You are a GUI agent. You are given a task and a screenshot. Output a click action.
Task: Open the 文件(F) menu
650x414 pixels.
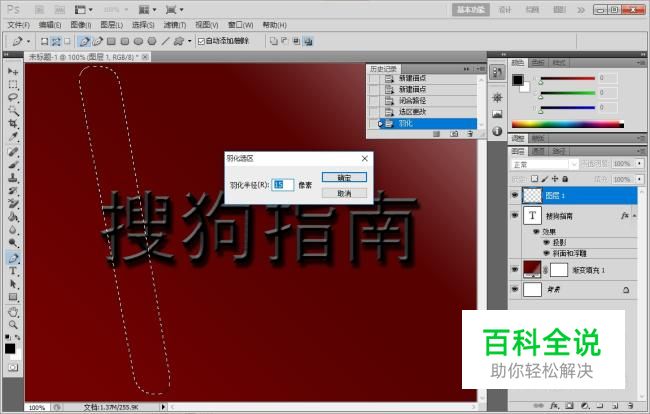(x=19, y=25)
